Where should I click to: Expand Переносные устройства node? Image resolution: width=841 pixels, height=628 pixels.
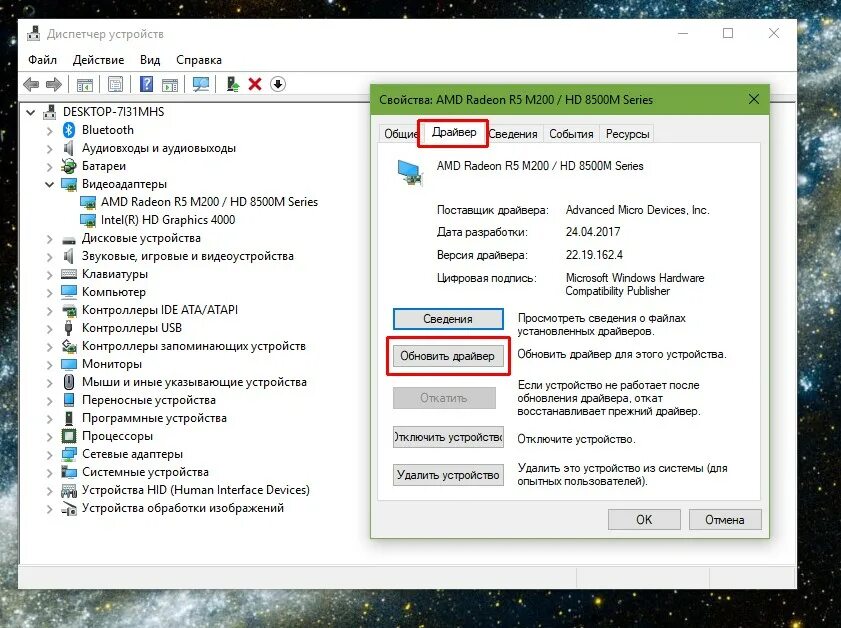pyautogui.click(x=49, y=401)
